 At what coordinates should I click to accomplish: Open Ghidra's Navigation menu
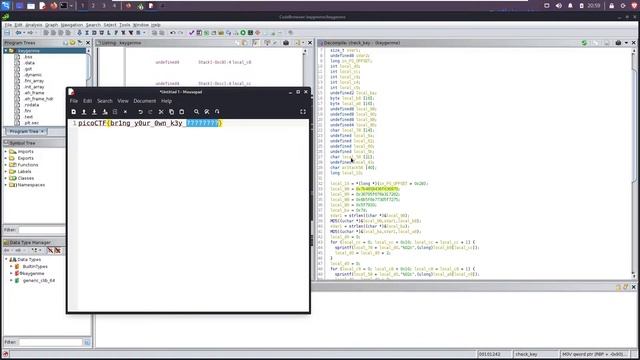point(71,25)
